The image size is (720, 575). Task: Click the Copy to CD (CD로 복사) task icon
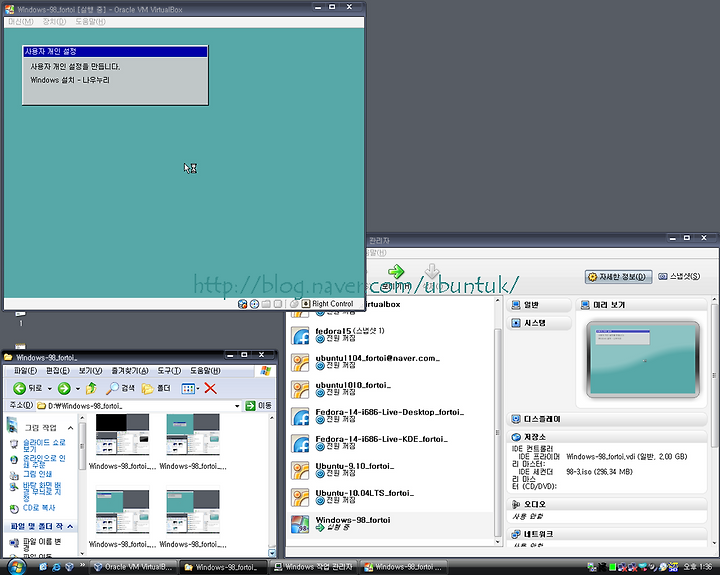[14, 508]
